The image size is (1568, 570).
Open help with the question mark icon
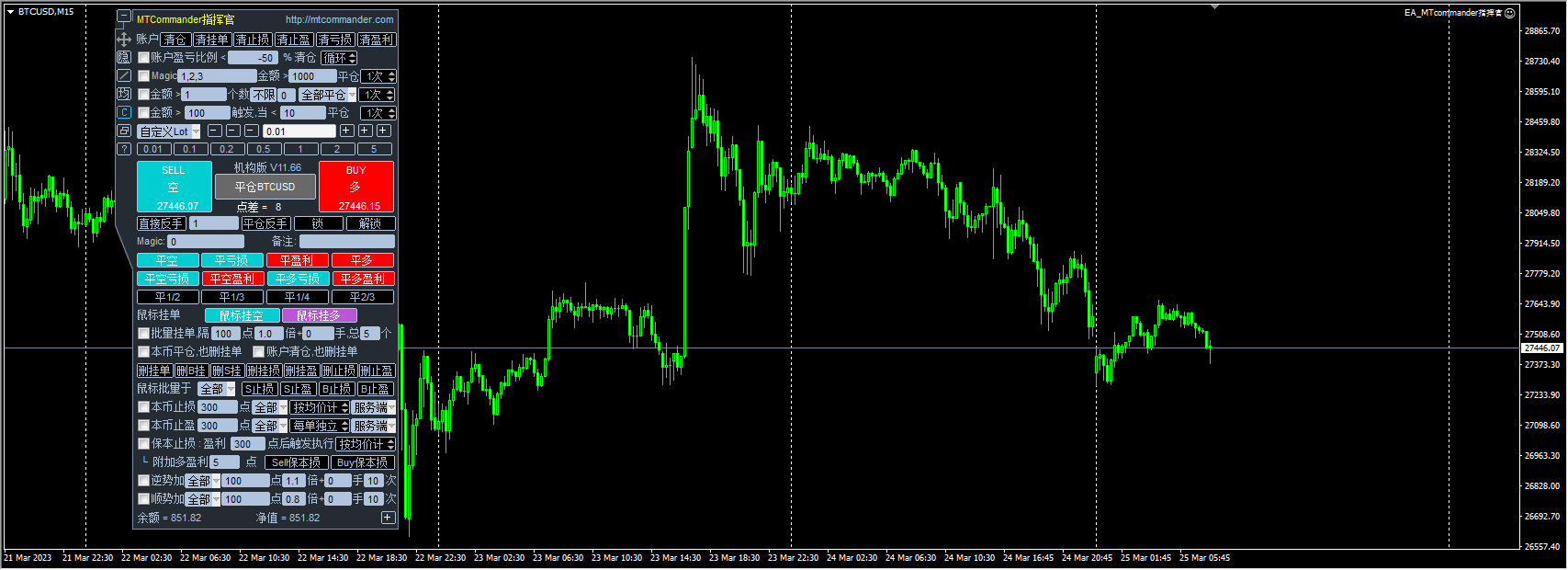124,149
